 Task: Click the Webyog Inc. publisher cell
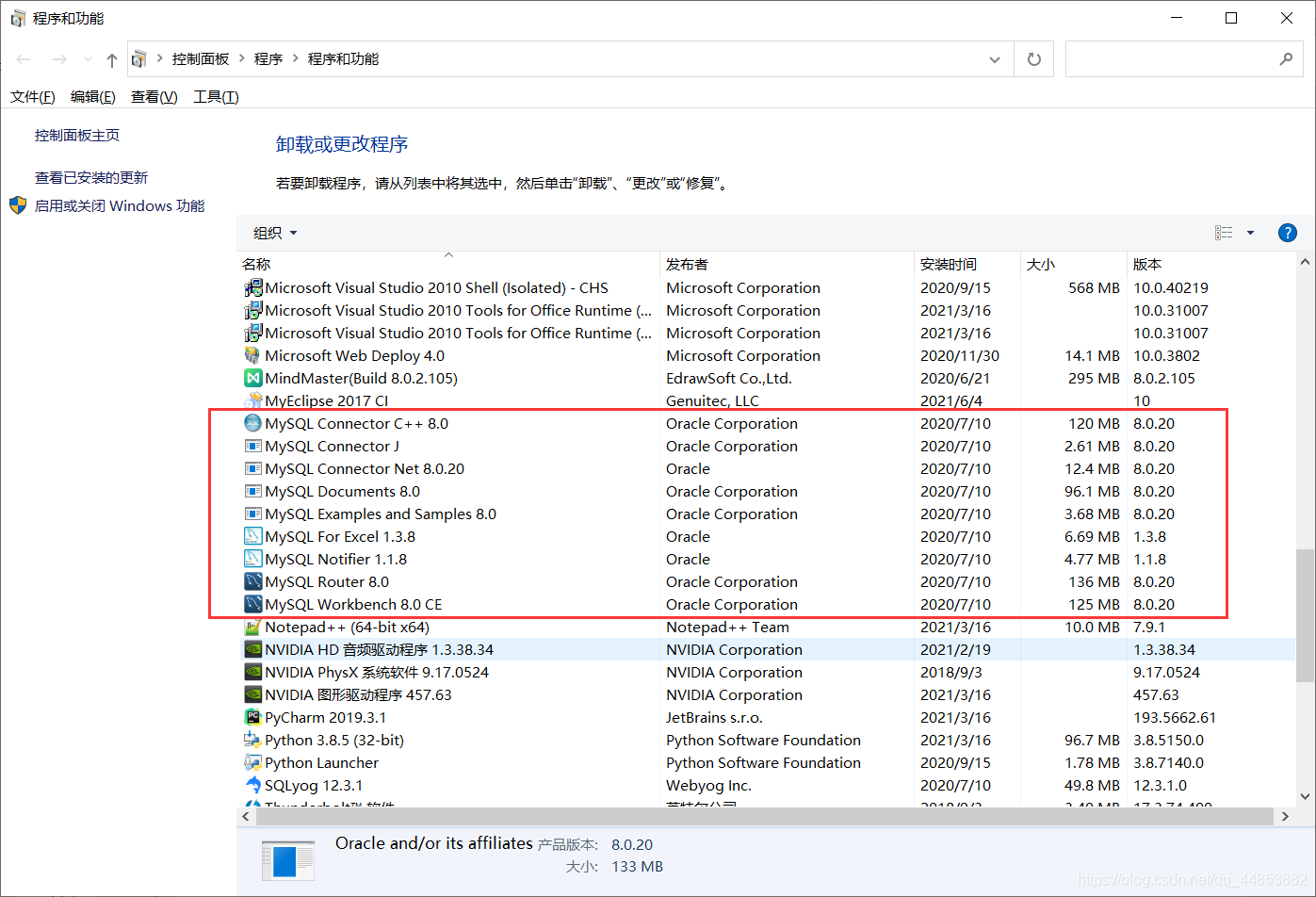coord(708,786)
